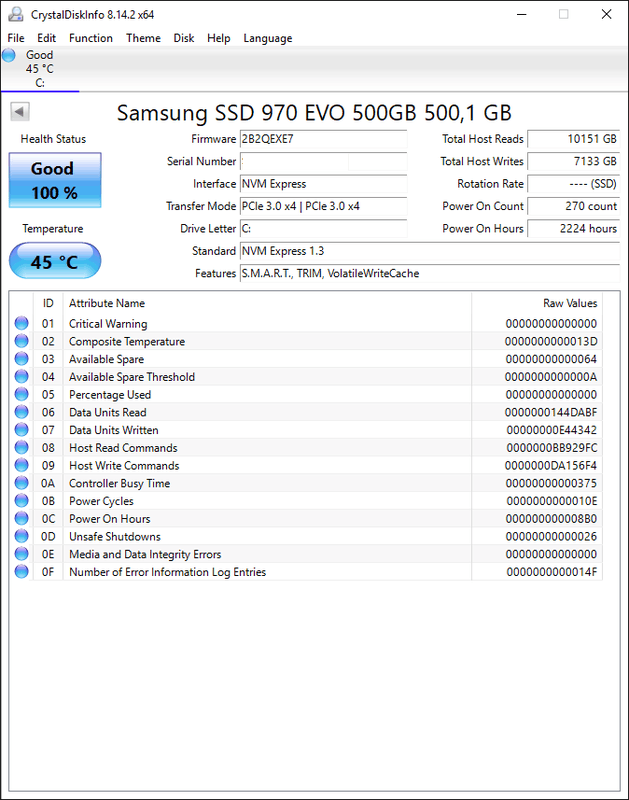Select the Data Units Written attribute name
The image size is (629, 800).
[x=114, y=430]
